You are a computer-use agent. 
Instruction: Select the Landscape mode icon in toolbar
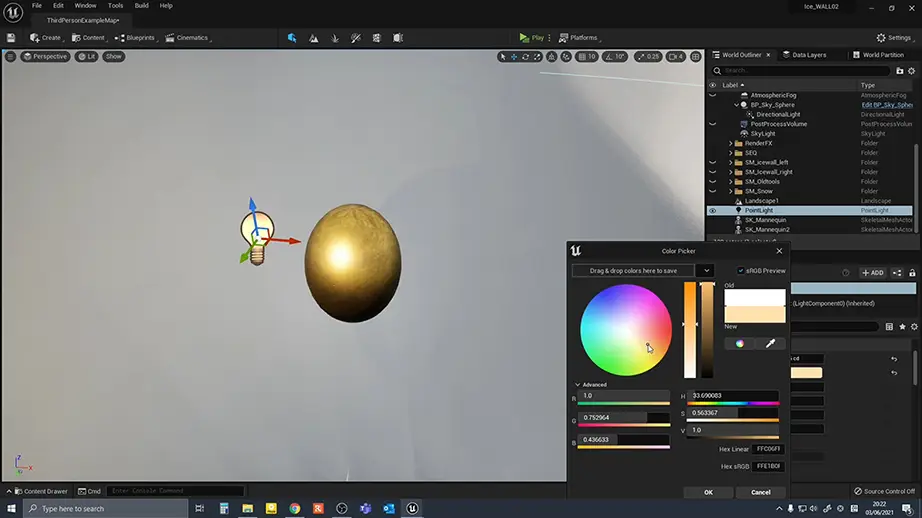[314, 38]
